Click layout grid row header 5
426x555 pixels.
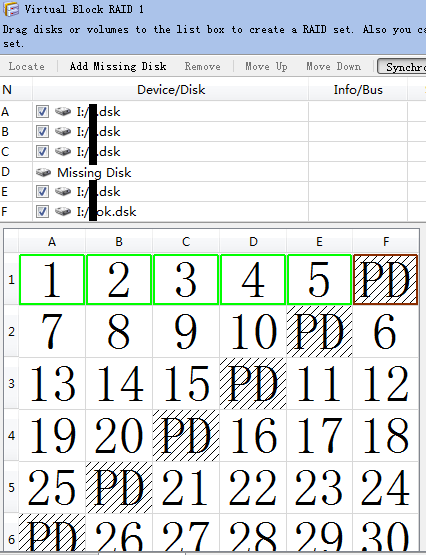pos(11,487)
